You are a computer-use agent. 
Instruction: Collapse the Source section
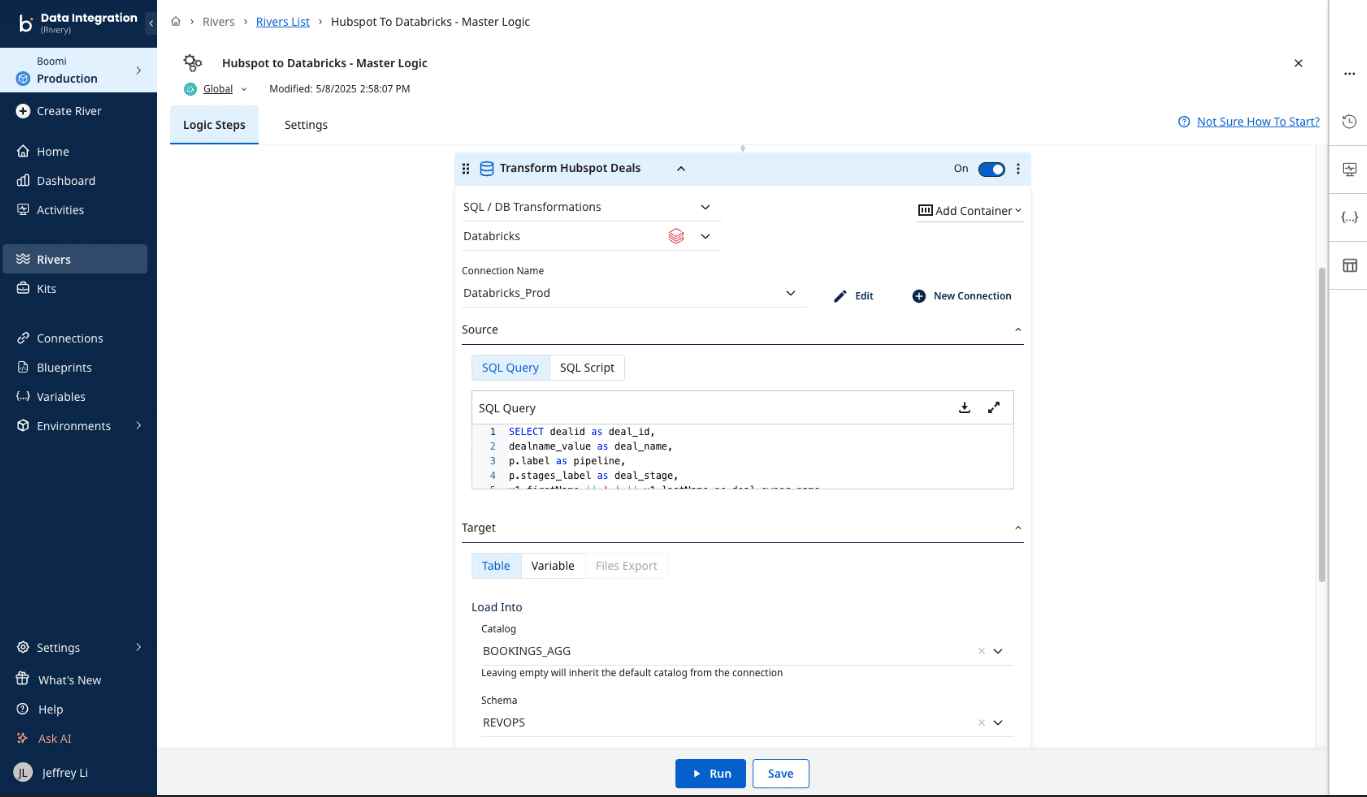[1018, 329]
